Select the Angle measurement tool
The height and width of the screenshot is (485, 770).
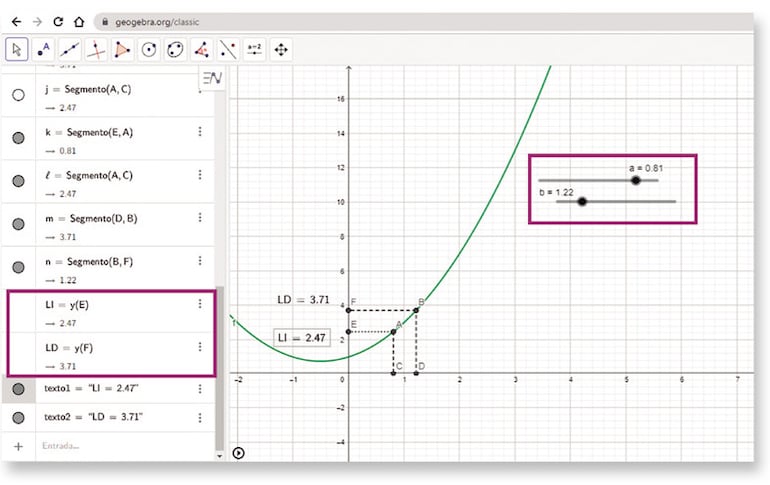click(202, 50)
